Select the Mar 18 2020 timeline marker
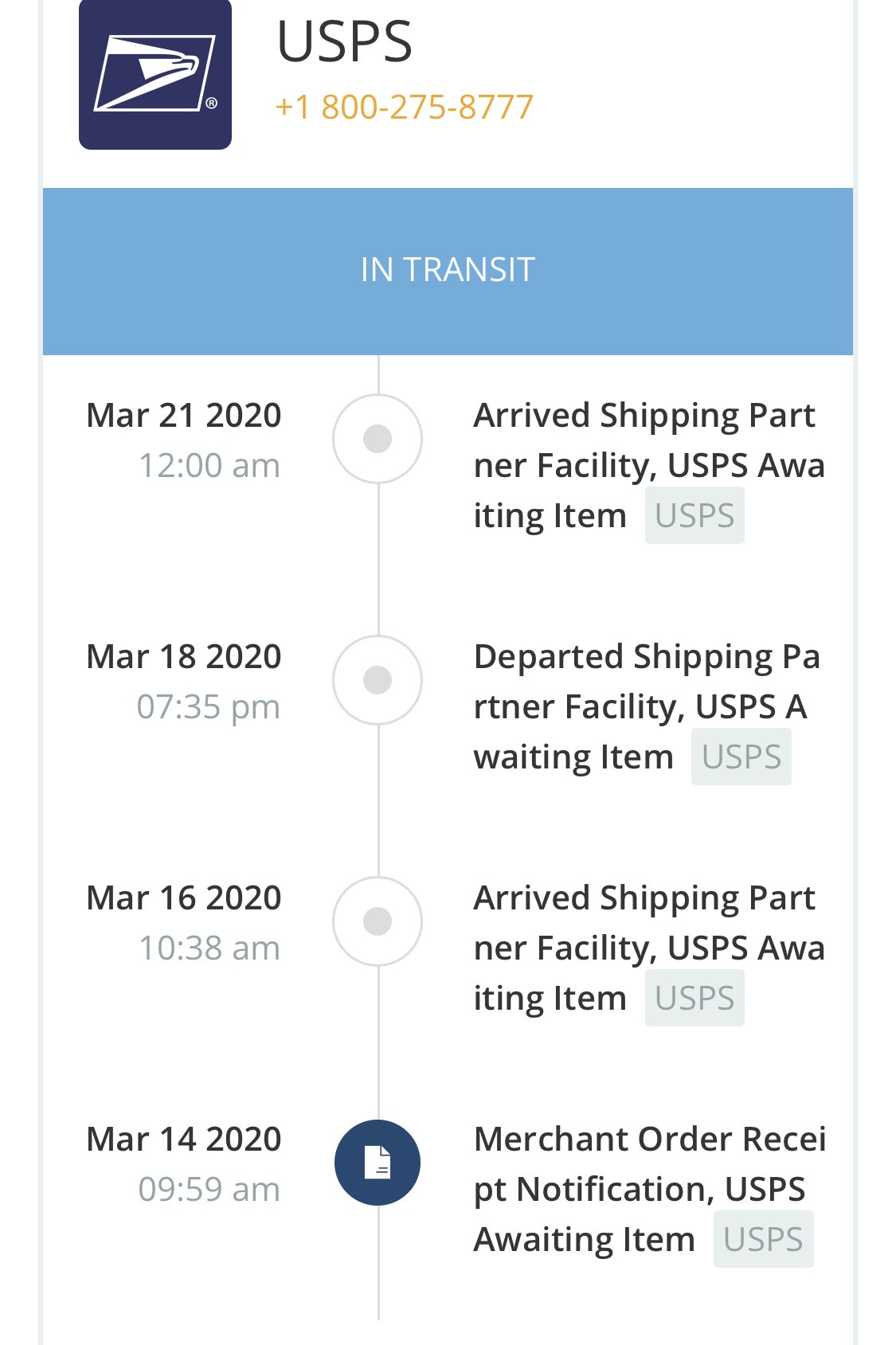The image size is (896, 1345). click(x=378, y=680)
